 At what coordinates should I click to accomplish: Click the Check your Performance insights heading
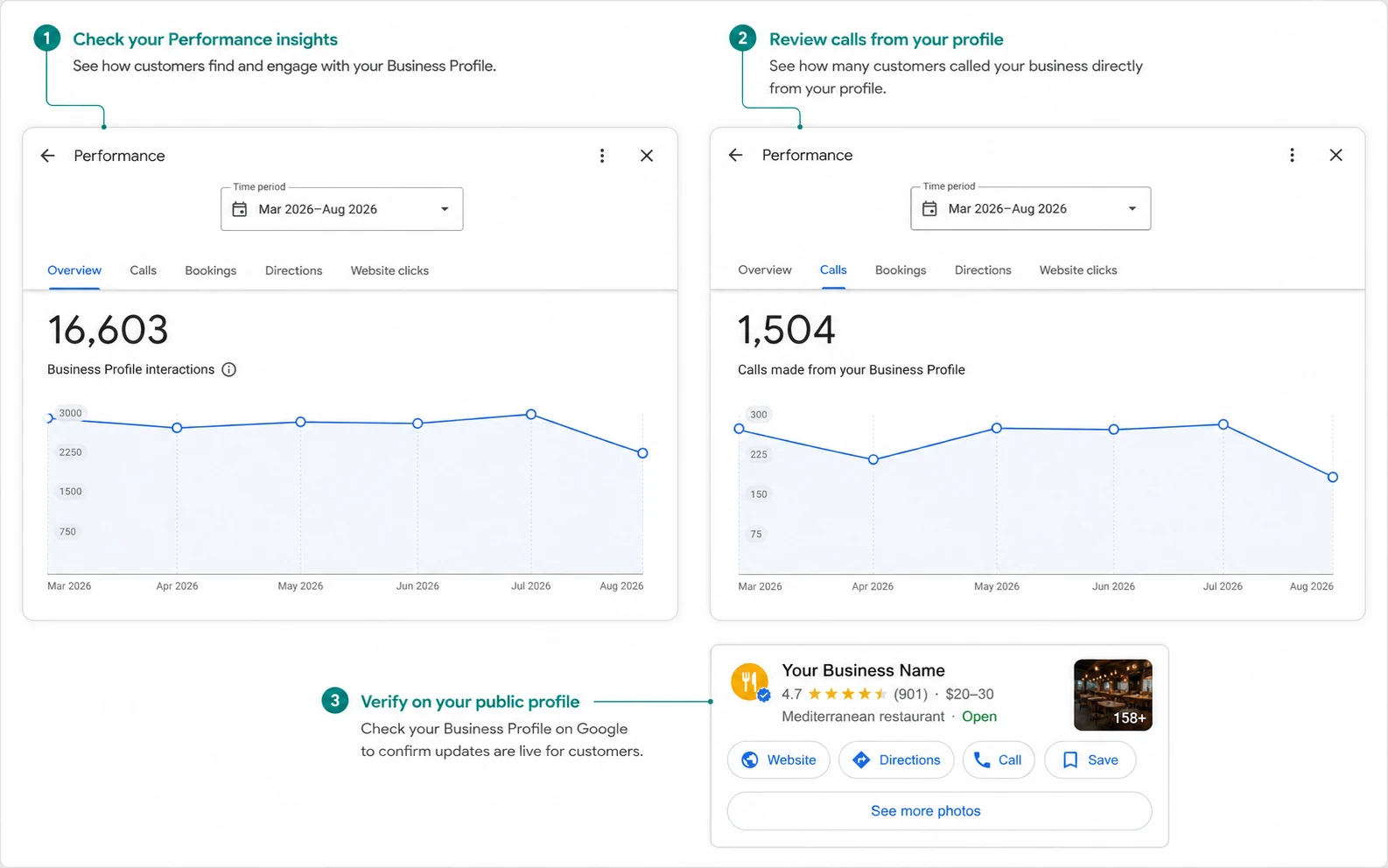205,39
